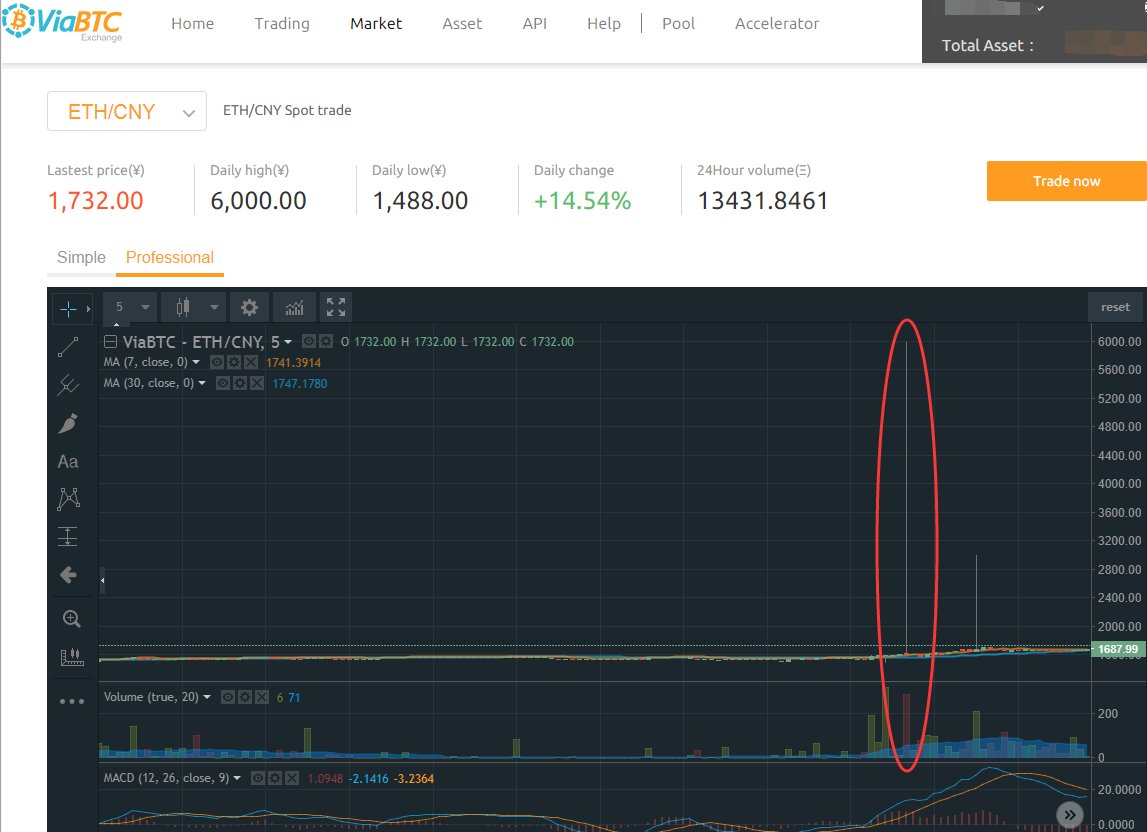Open the Pool menu item
Image resolution: width=1147 pixels, height=832 pixels.
click(678, 23)
